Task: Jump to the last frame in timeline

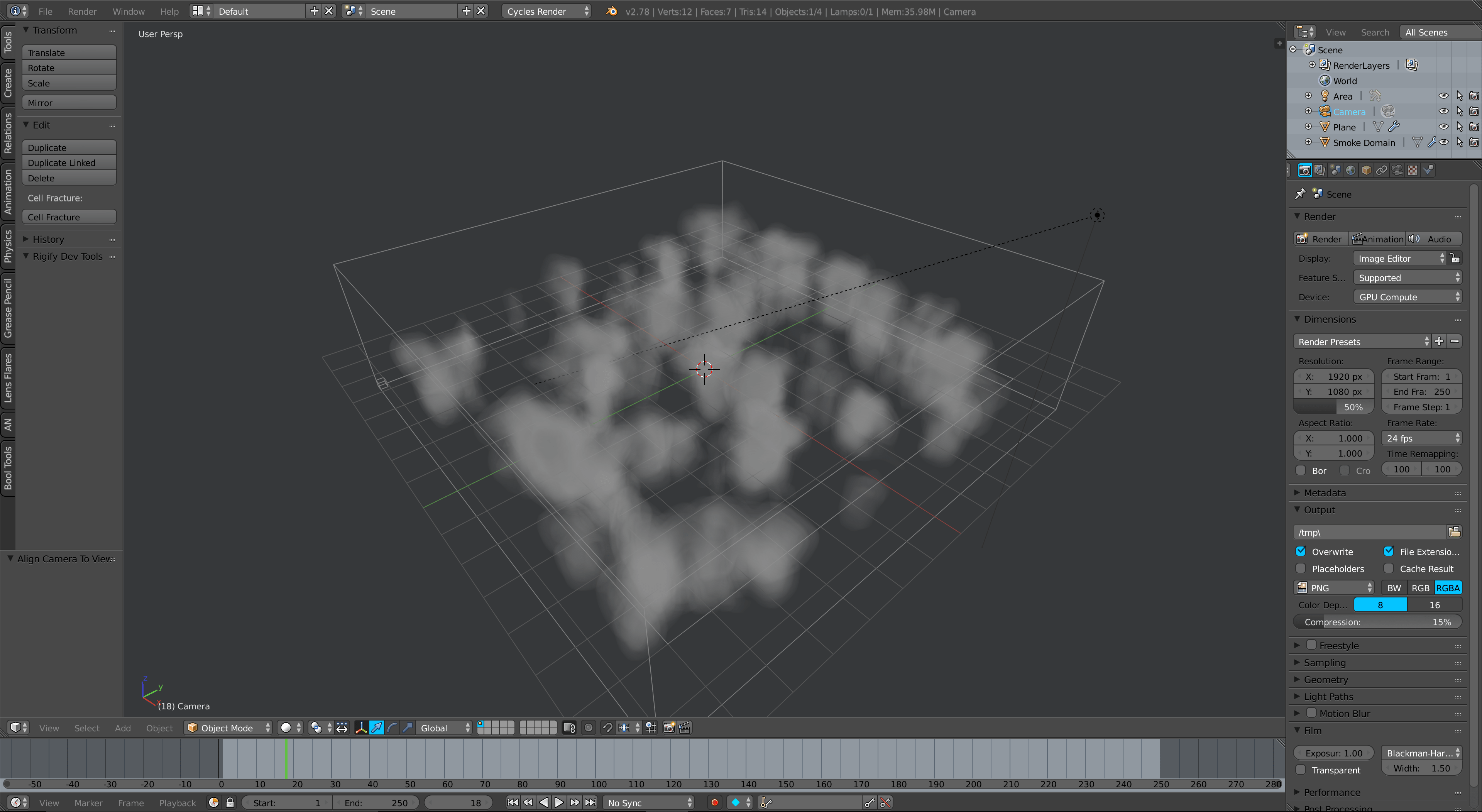Action: 590,803
